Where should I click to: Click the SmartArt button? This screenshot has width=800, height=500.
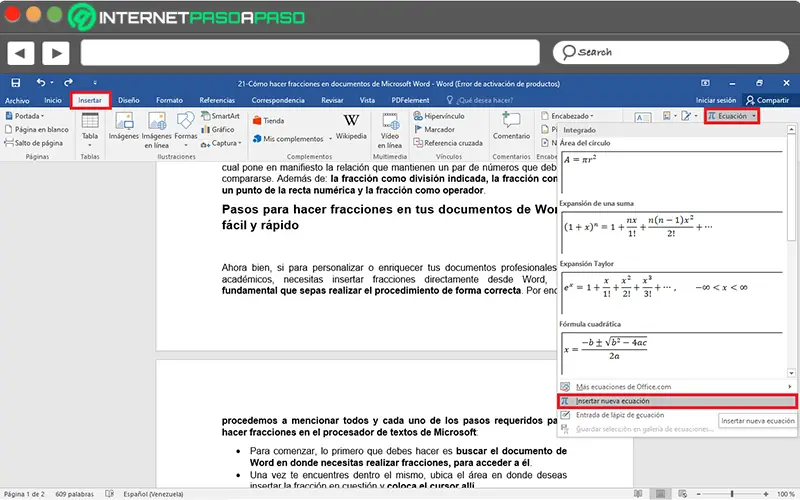(218, 116)
